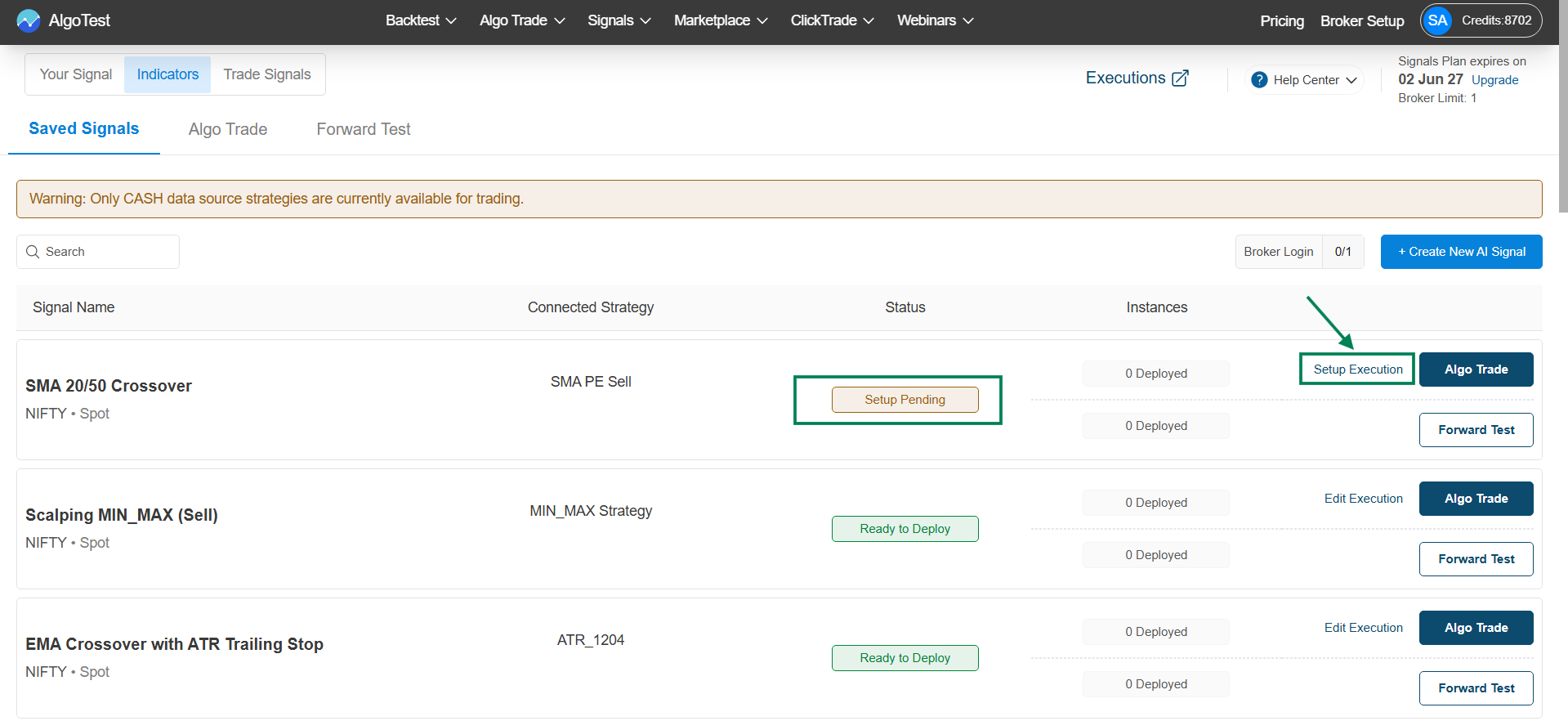Expand the Backtest dropdown menu
The width and height of the screenshot is (1568, 721).
(x=420, y=20)
